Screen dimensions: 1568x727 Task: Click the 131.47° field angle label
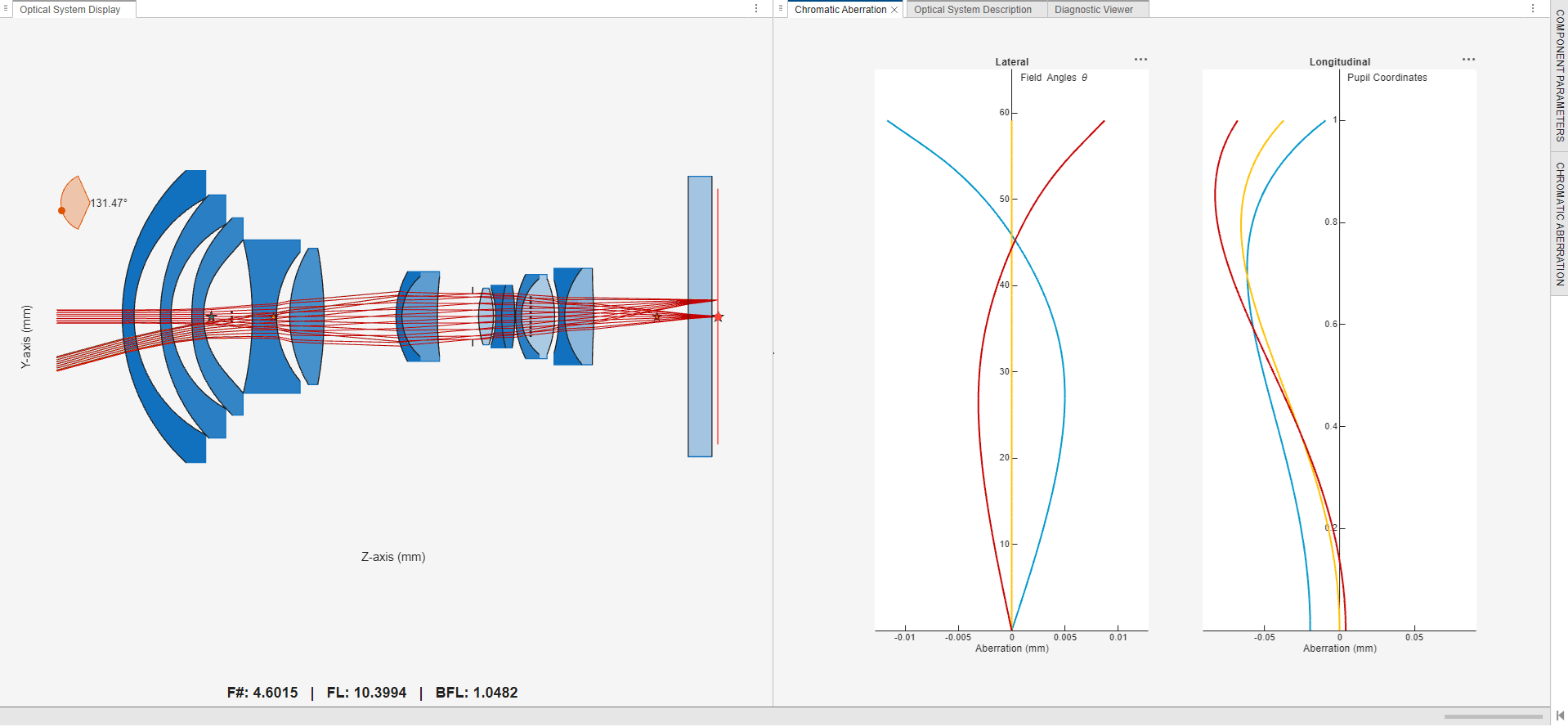109,203
